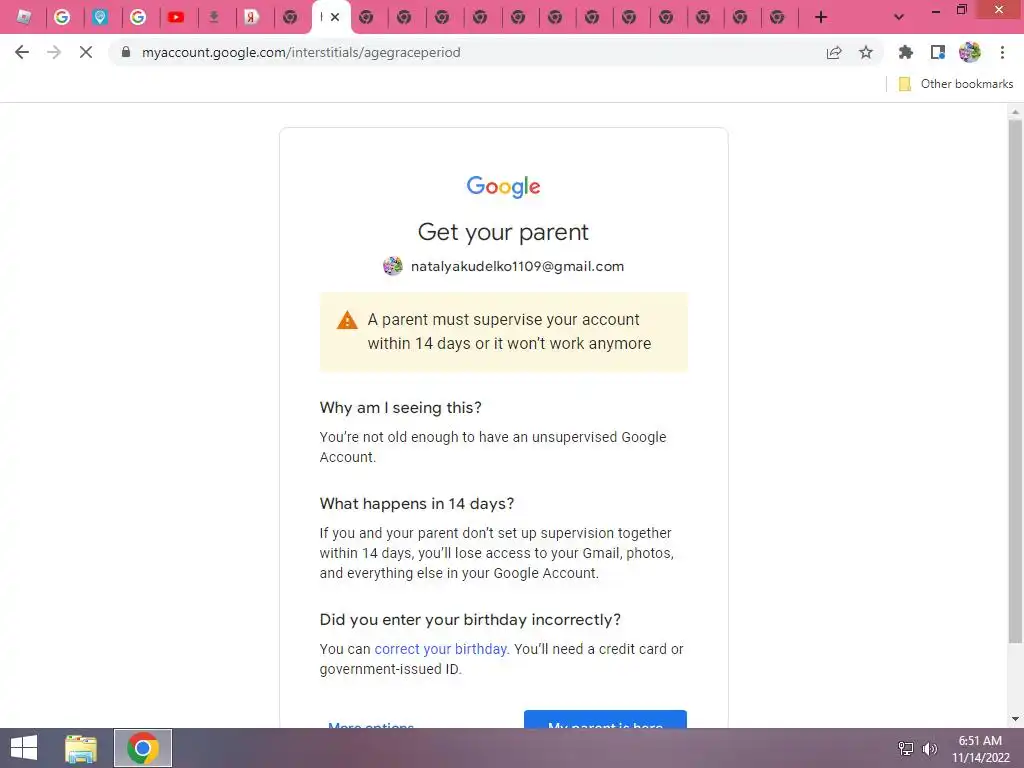Open the network icon in the system tray
1024x768 pixels.
906,748
